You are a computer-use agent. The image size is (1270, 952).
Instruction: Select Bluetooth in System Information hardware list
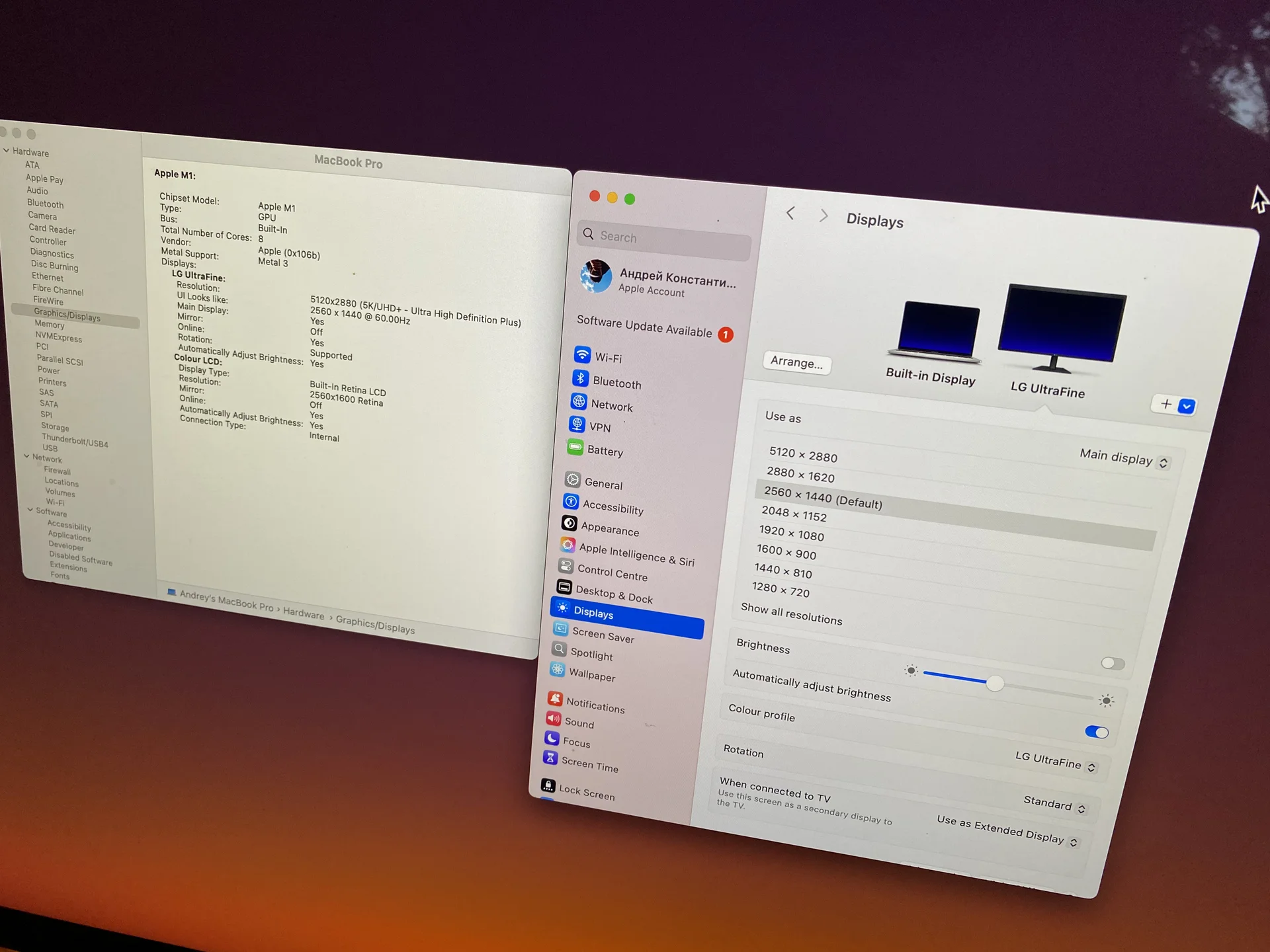tap(46, 204)
